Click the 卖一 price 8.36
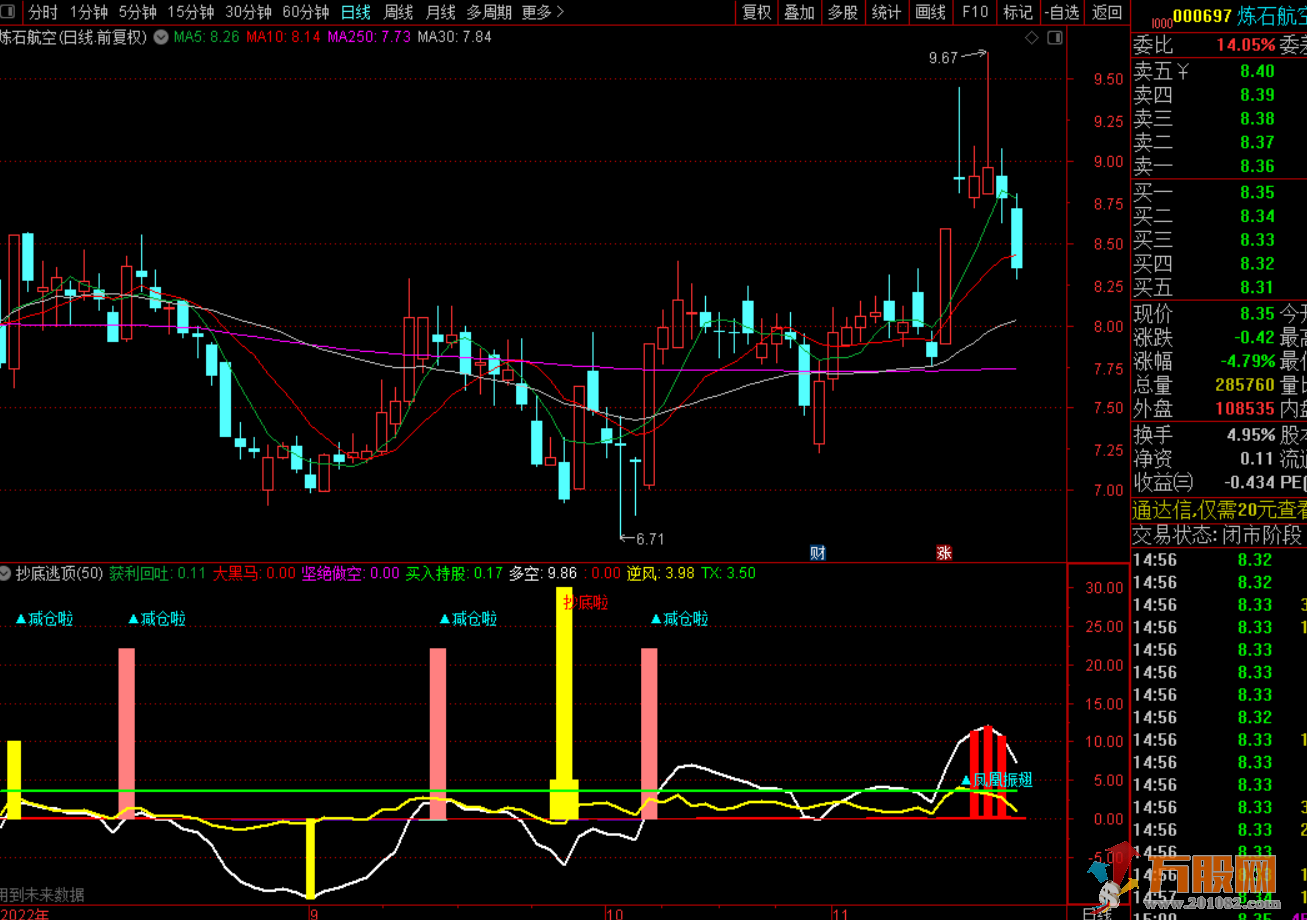The image size is (1307, 920). click(1257, 166)
